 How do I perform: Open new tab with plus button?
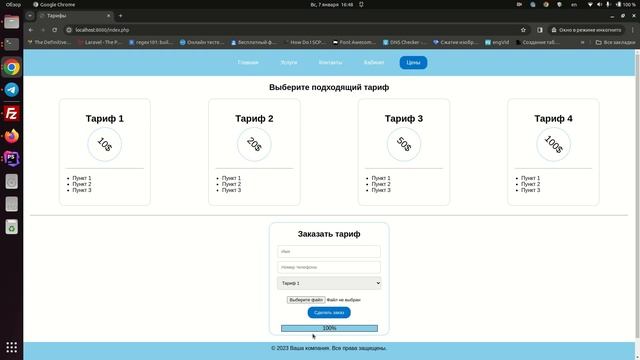(x=120, y=16)
